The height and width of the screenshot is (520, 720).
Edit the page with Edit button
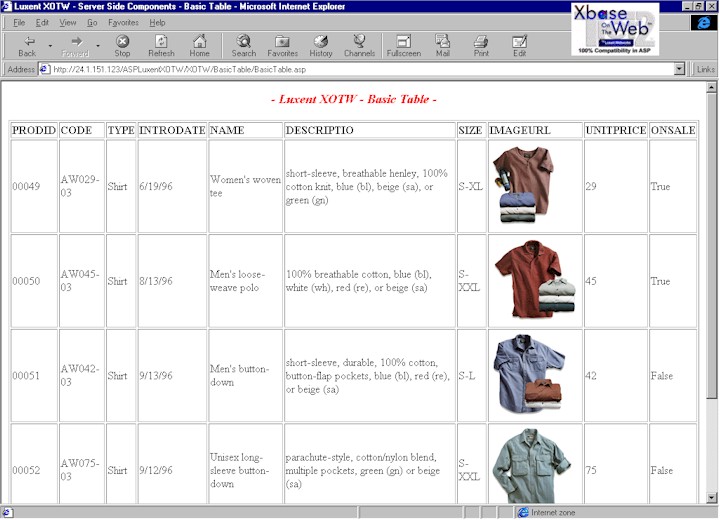point(519,46)
